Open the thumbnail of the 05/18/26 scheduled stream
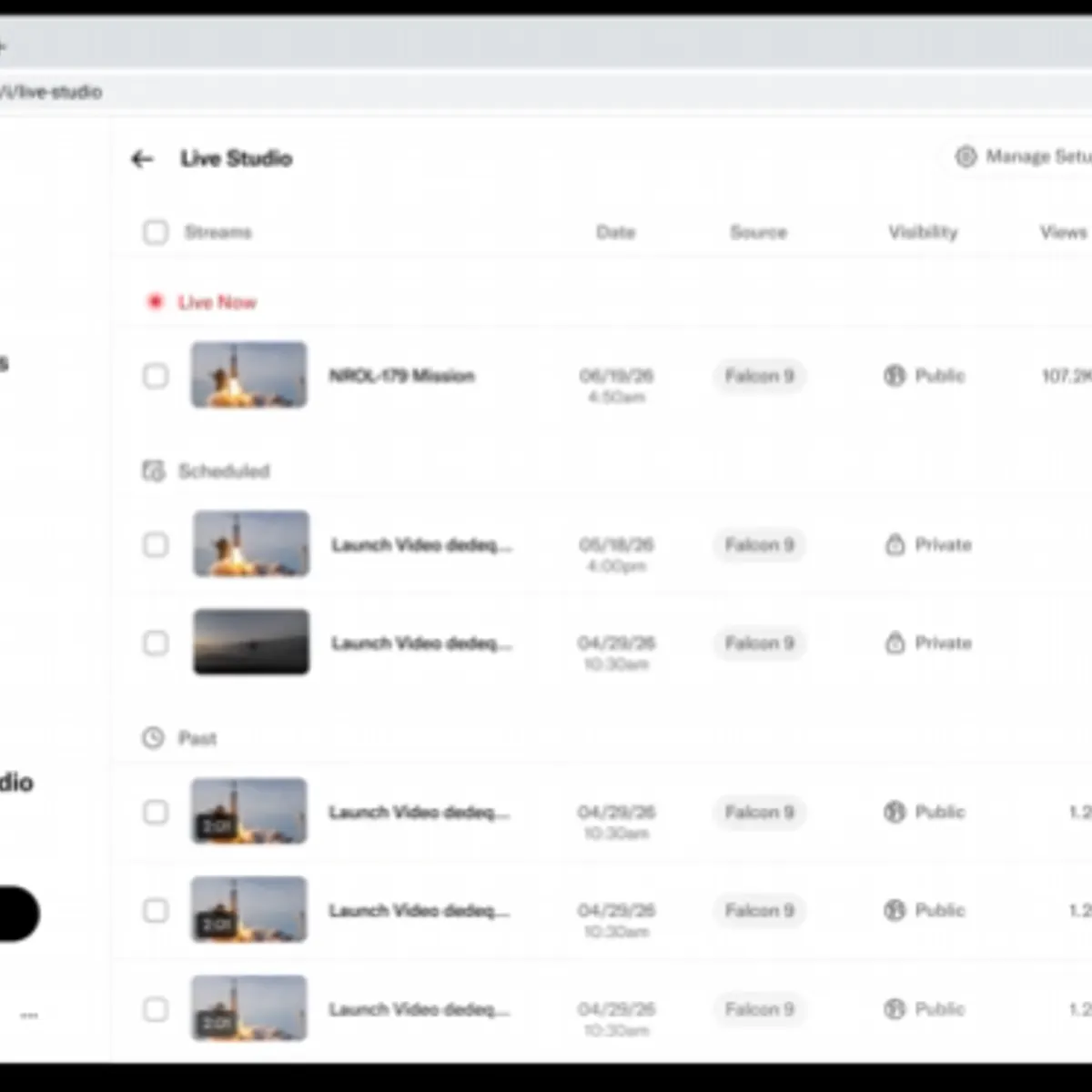The width and height of the screenshot is (1092, 1092). point(251,544)
